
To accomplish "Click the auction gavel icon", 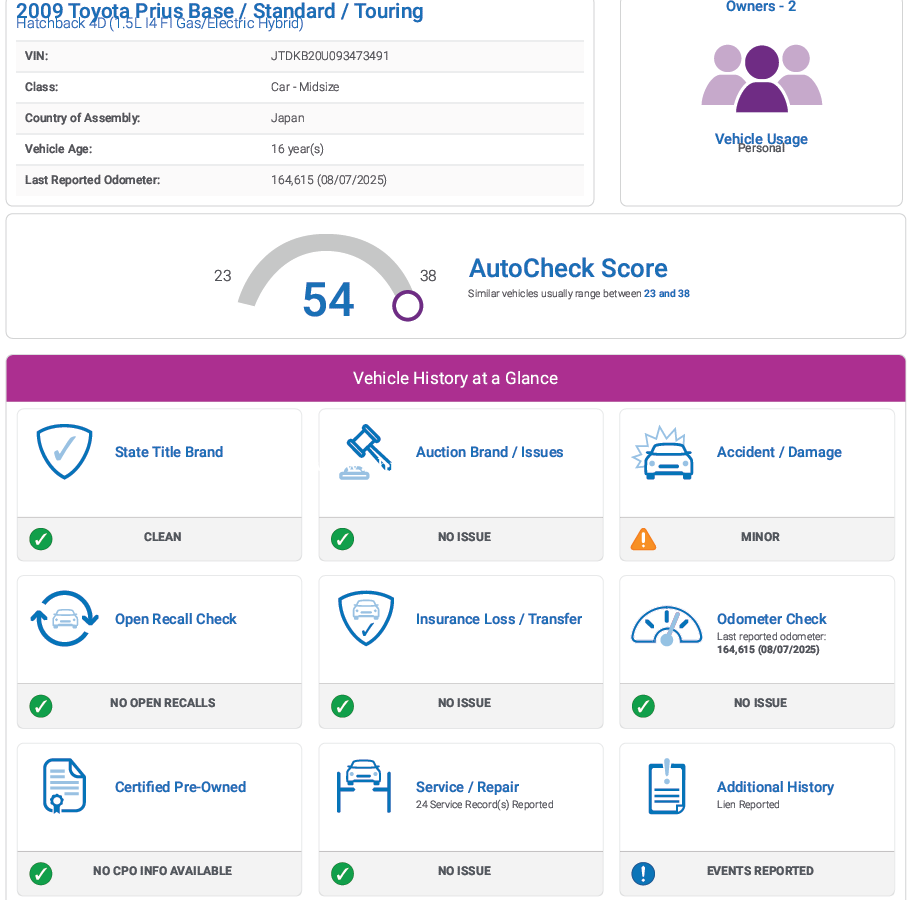I will pos(364,452).
